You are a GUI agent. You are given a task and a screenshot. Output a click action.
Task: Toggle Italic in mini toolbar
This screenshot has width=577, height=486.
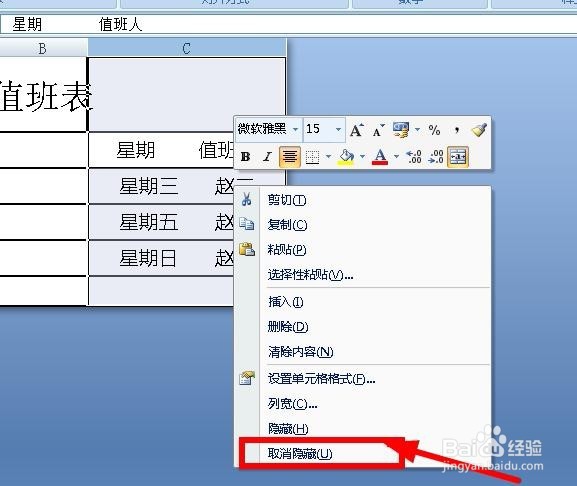coord(267,157)
